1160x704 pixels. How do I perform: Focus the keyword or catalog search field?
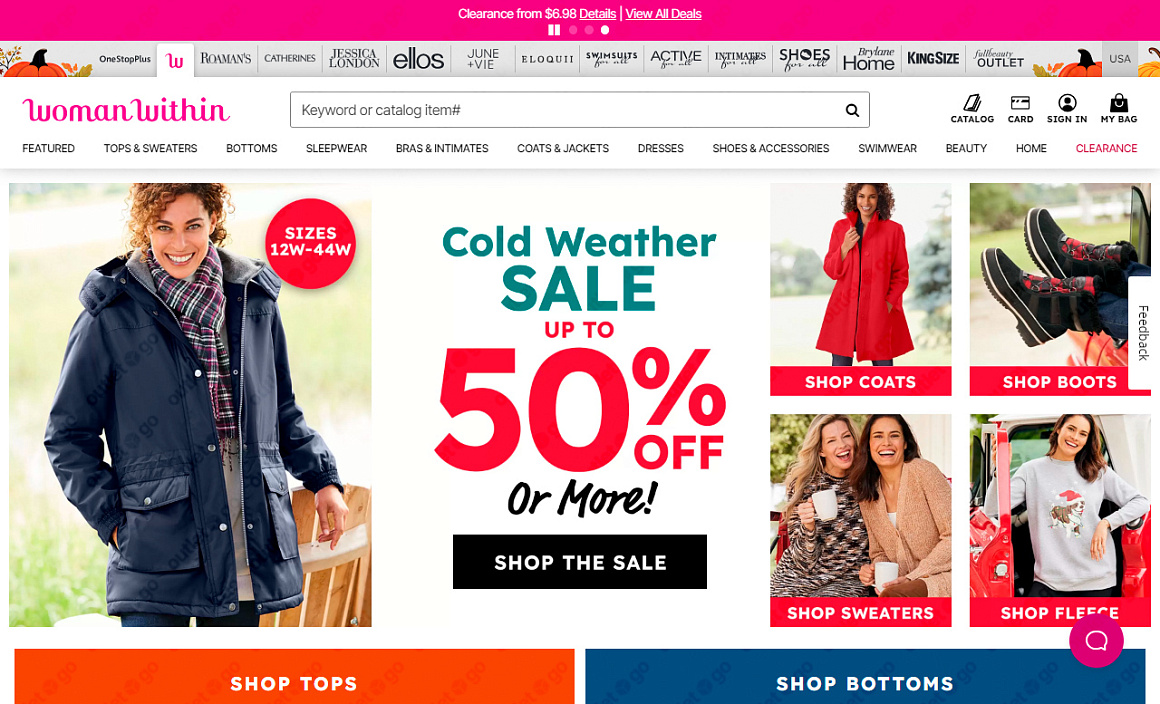[x=566, y=110]
